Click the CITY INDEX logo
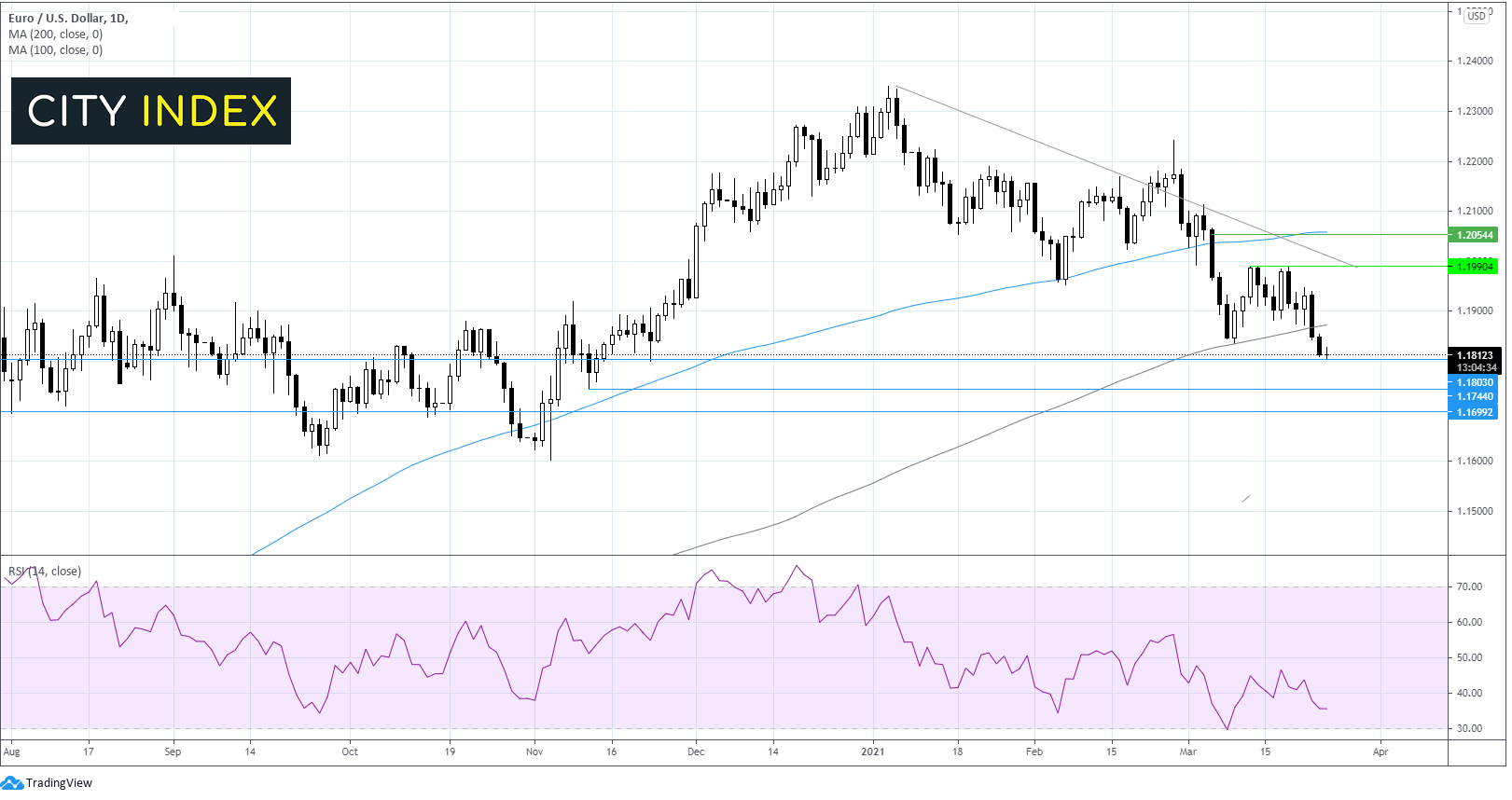This screenshot has width=1512, height=800. (x=151, y=111)
